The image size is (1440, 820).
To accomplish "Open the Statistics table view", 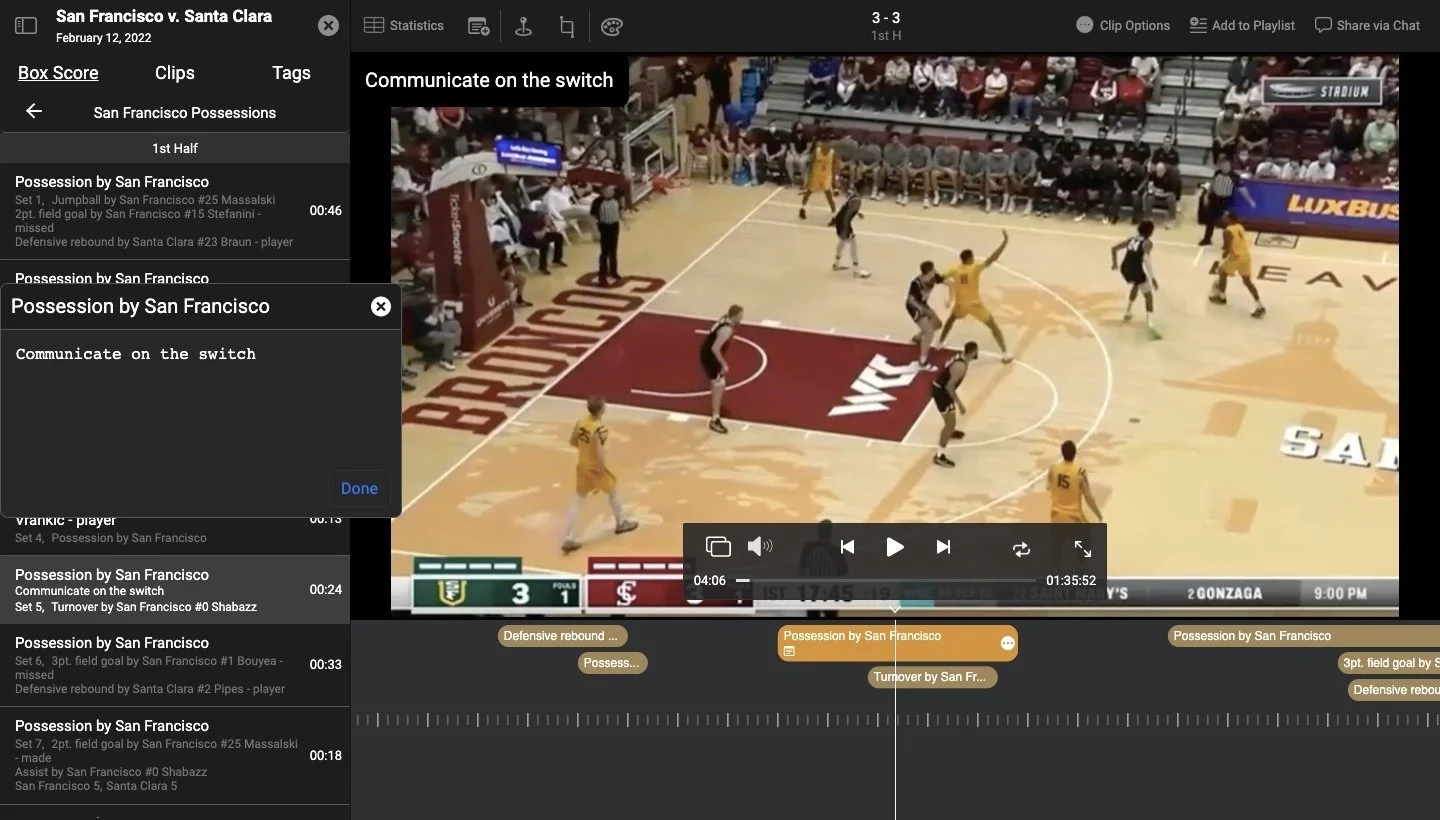I will (x=404, y=26).
